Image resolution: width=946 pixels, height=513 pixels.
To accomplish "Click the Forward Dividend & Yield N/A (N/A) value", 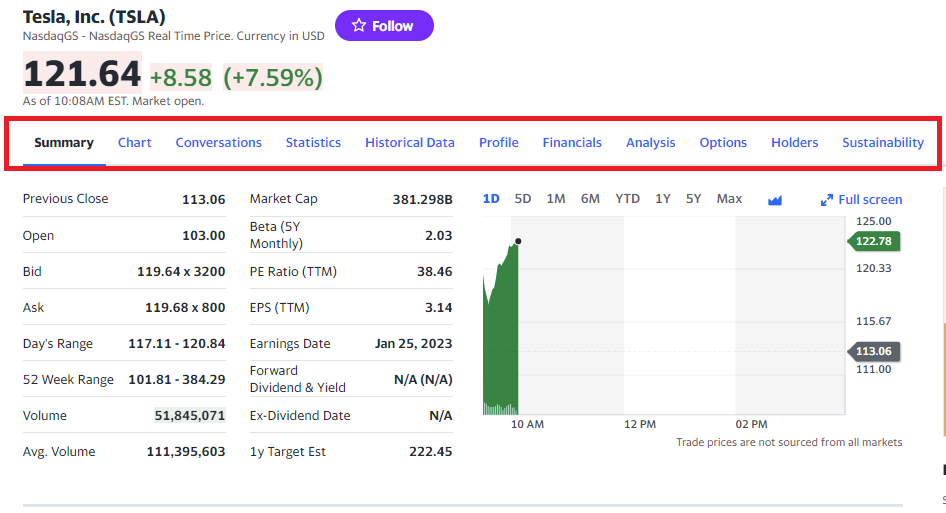I will tap(423, 380).
